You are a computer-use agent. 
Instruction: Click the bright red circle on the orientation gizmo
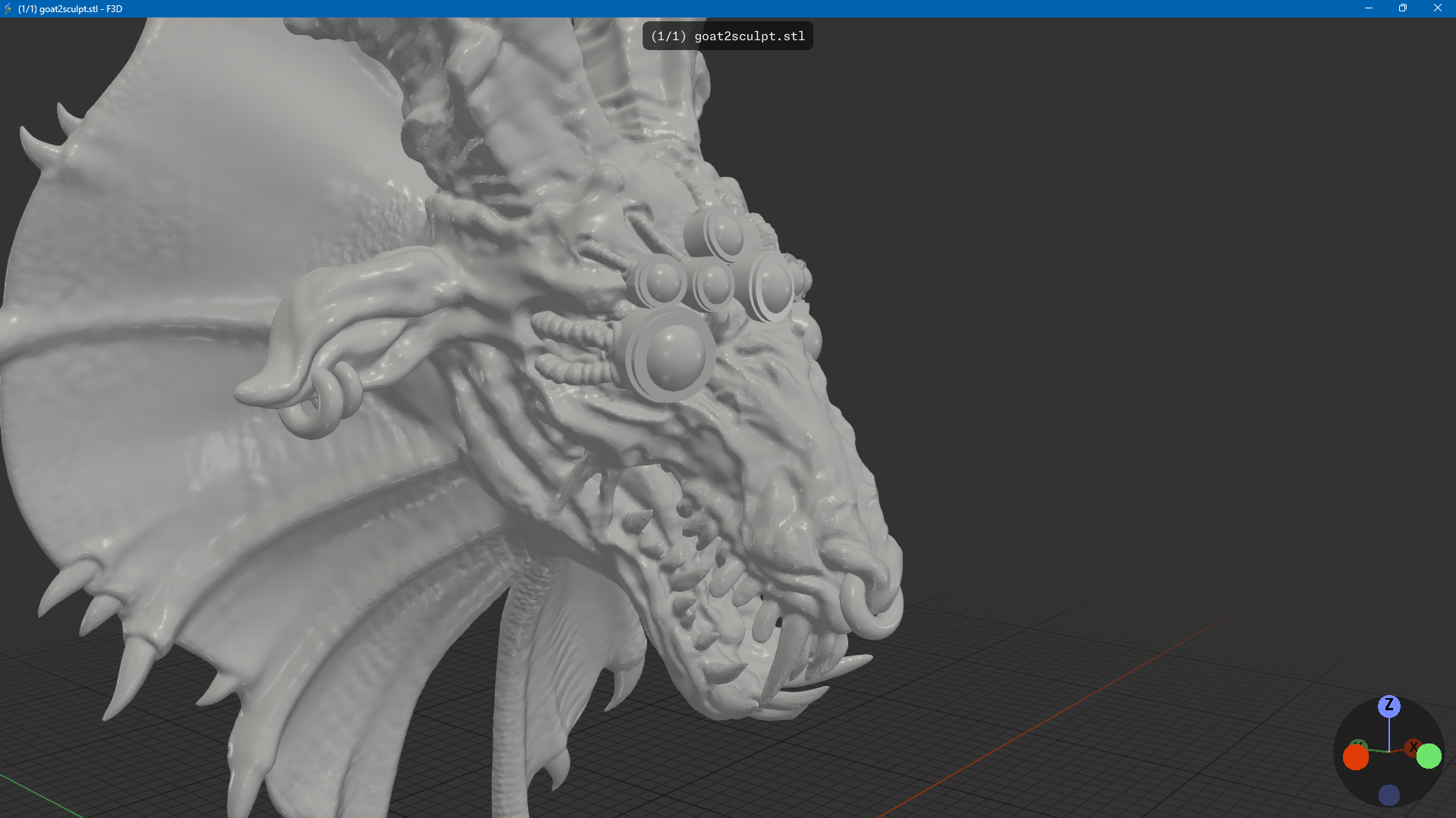(1355, 757)
